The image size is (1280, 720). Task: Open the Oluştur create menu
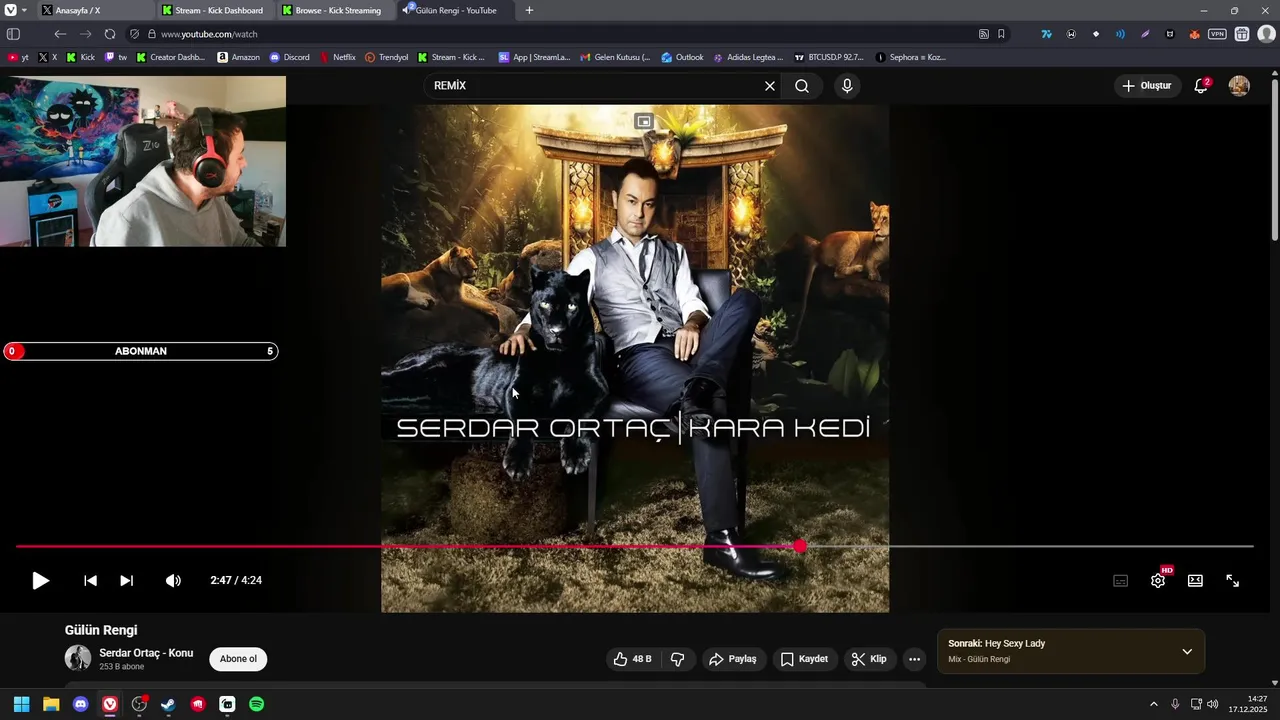pos(1146,86)
